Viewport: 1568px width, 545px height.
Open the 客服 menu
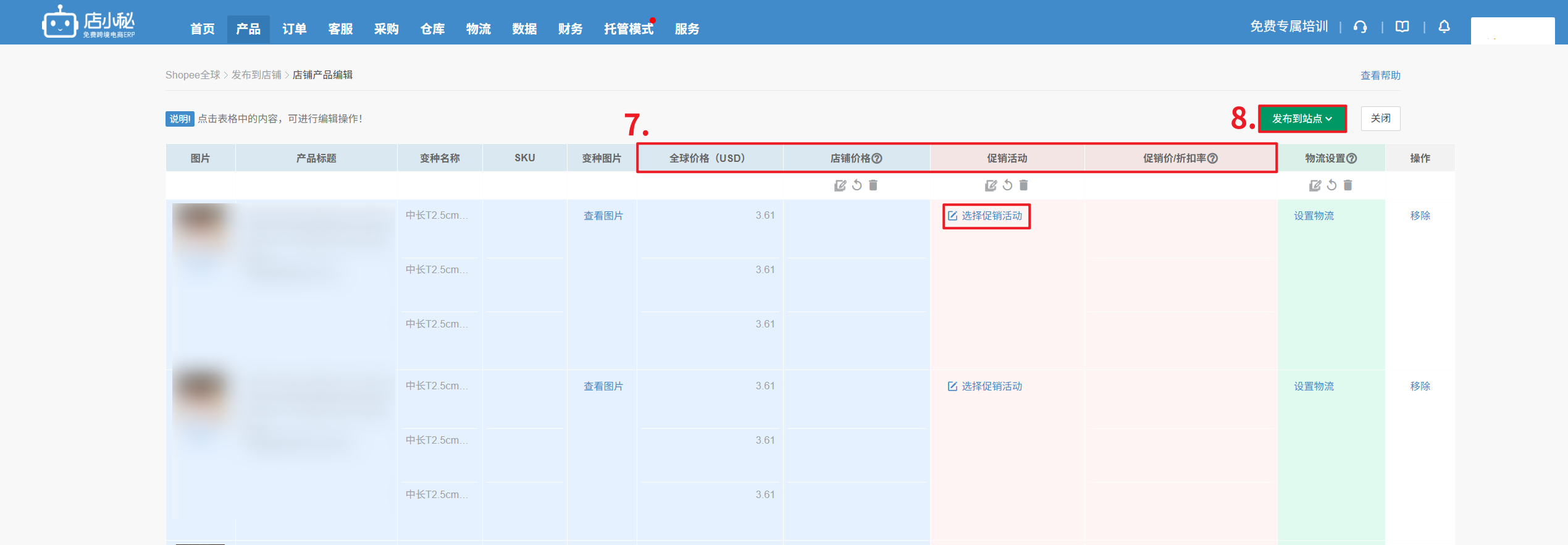pyautogui.click(x=340, y=29)
